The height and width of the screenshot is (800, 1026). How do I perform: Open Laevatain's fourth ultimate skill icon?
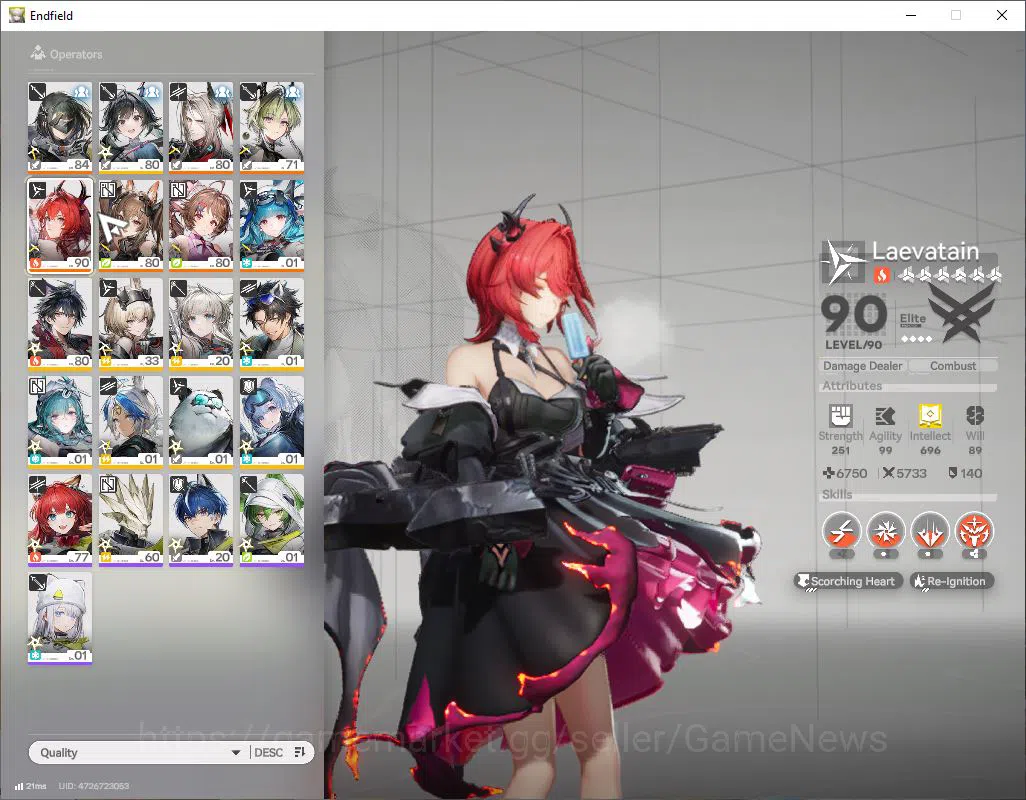point(974,531)
